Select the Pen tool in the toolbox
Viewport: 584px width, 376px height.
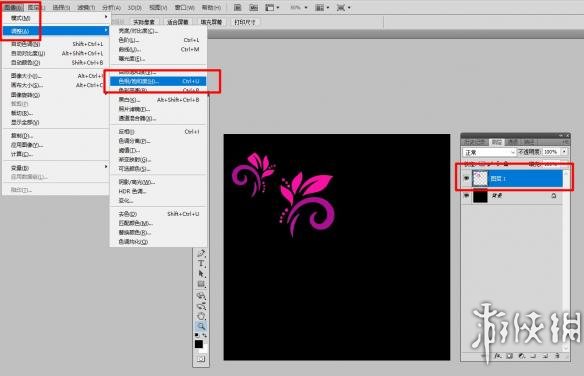point(201,254)
